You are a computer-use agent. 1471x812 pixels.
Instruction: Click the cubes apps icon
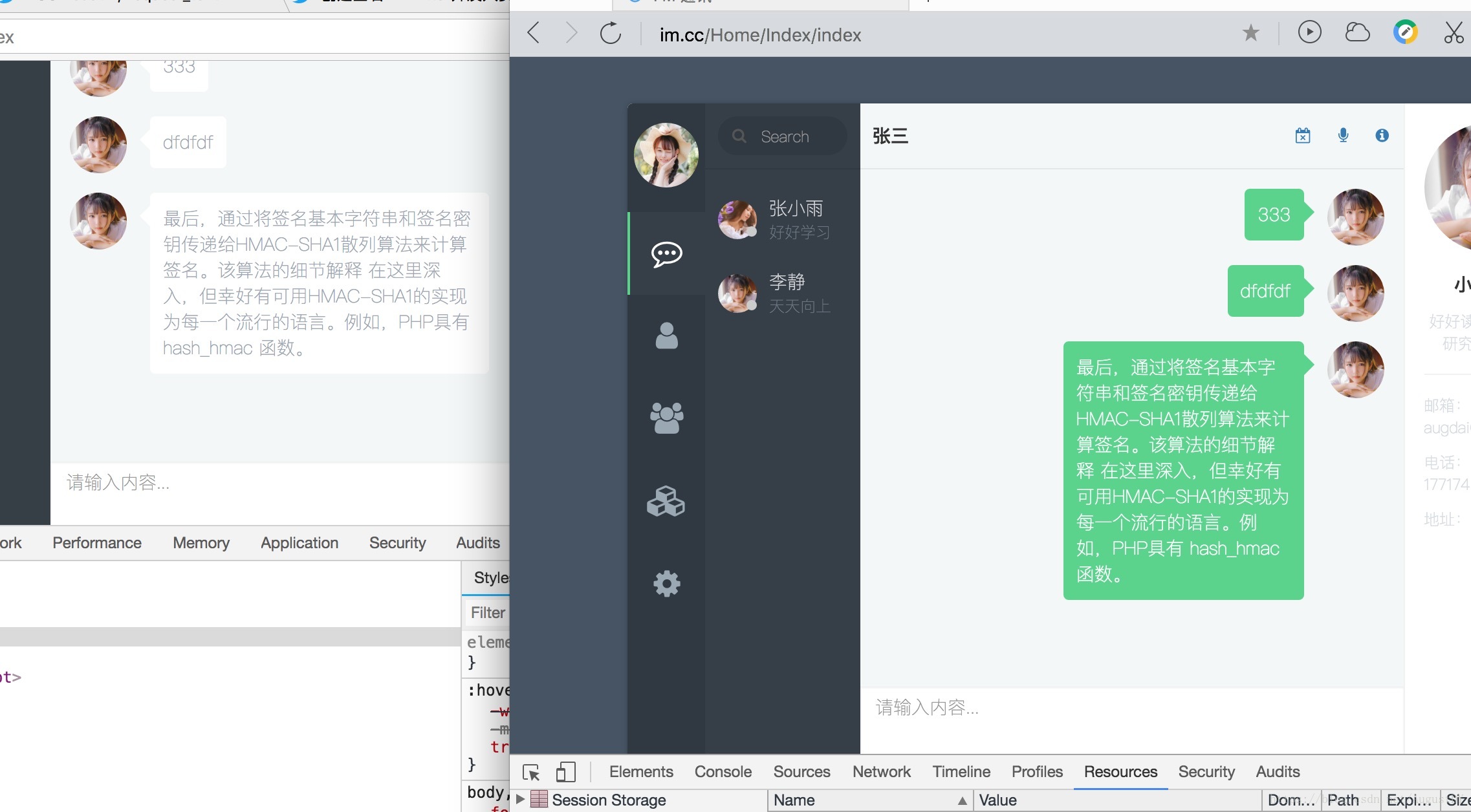click(x=666, y=501)
